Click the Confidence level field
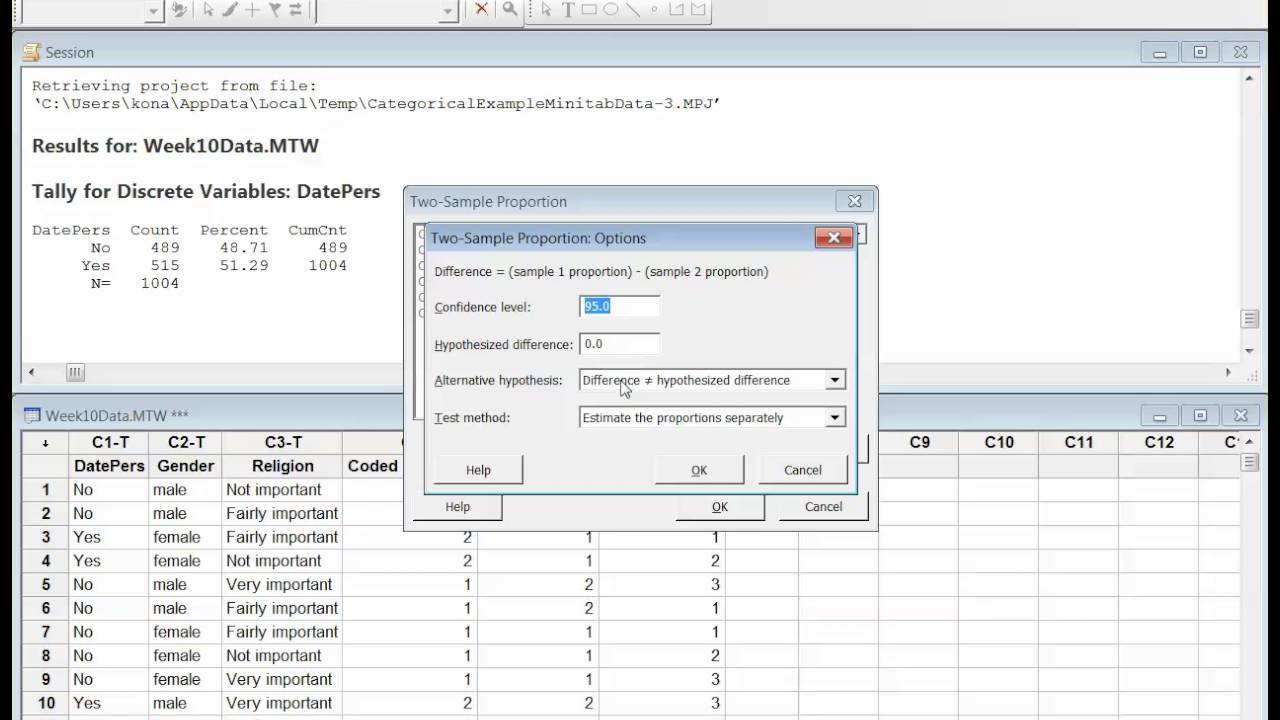This screenshot has width=1280, height=720. pyautogui.click(x=619, y=307)
